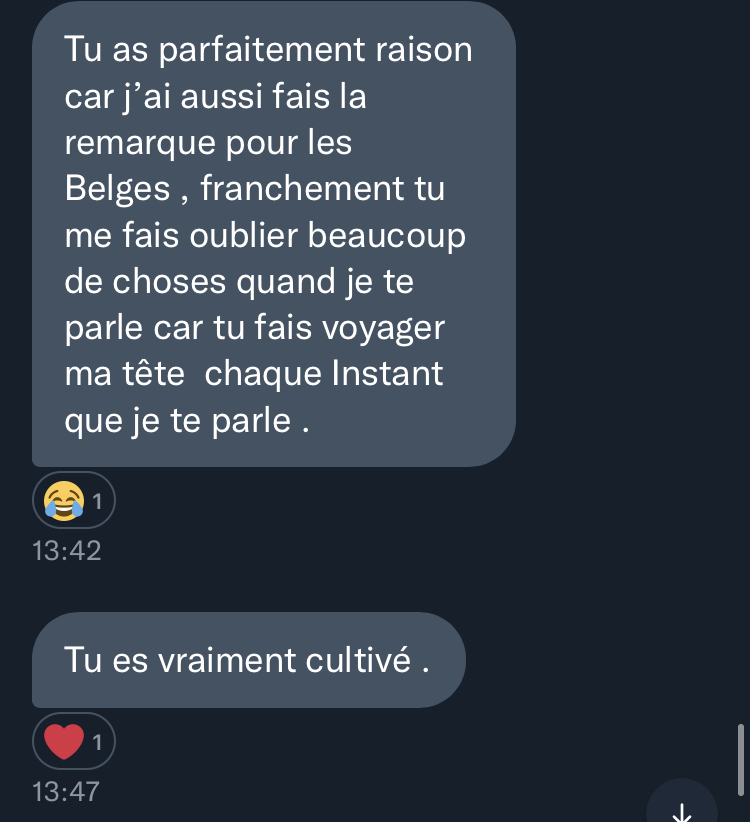
Task: Click the 13:42 timestamp
Action: [x=67, y=550]
